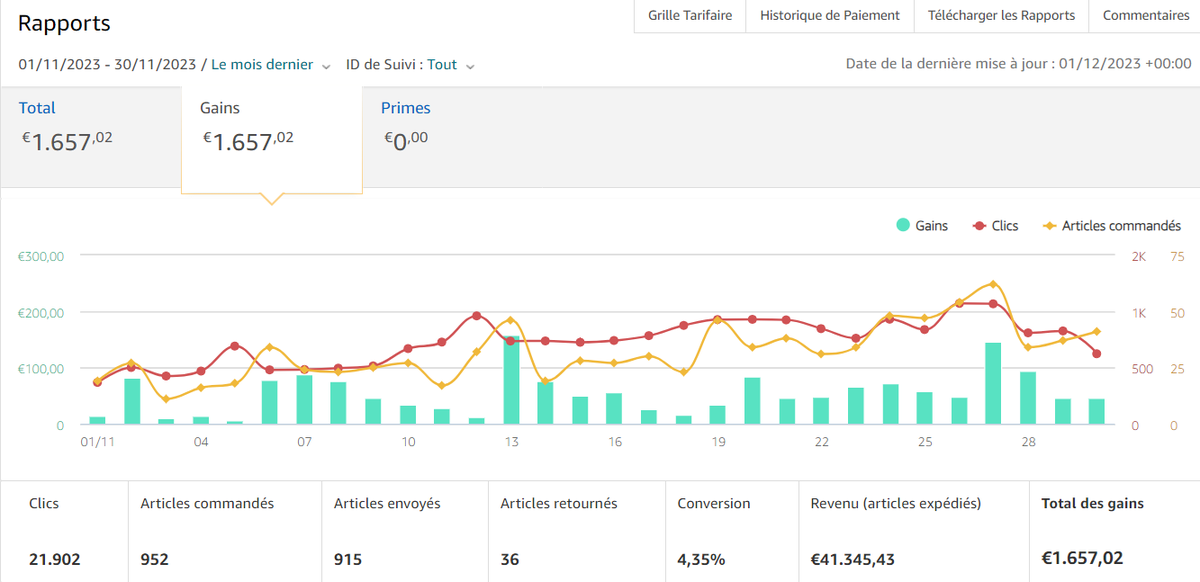Open the Grille Tarifaire tab
Image resolution: width=1200 pixels, height=582 pixels.
[x=690, y=16]
